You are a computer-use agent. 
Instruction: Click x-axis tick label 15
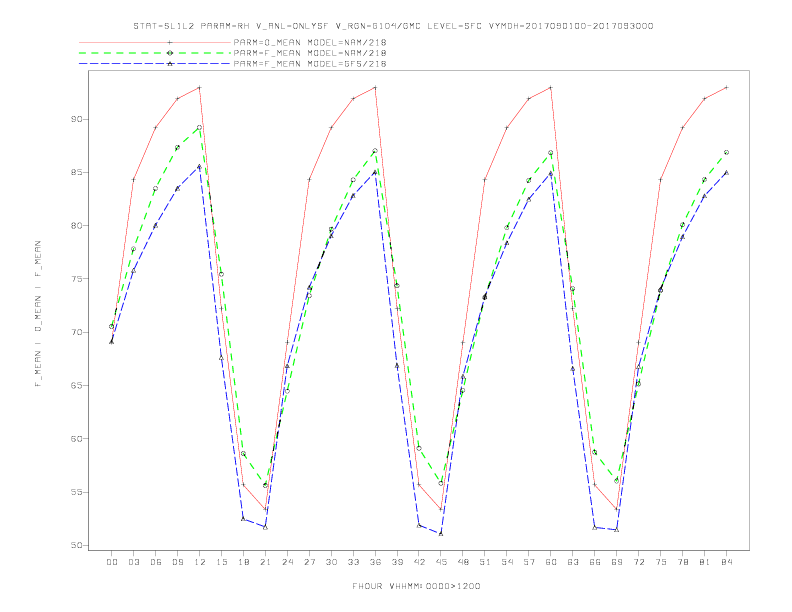coord(221,562)
